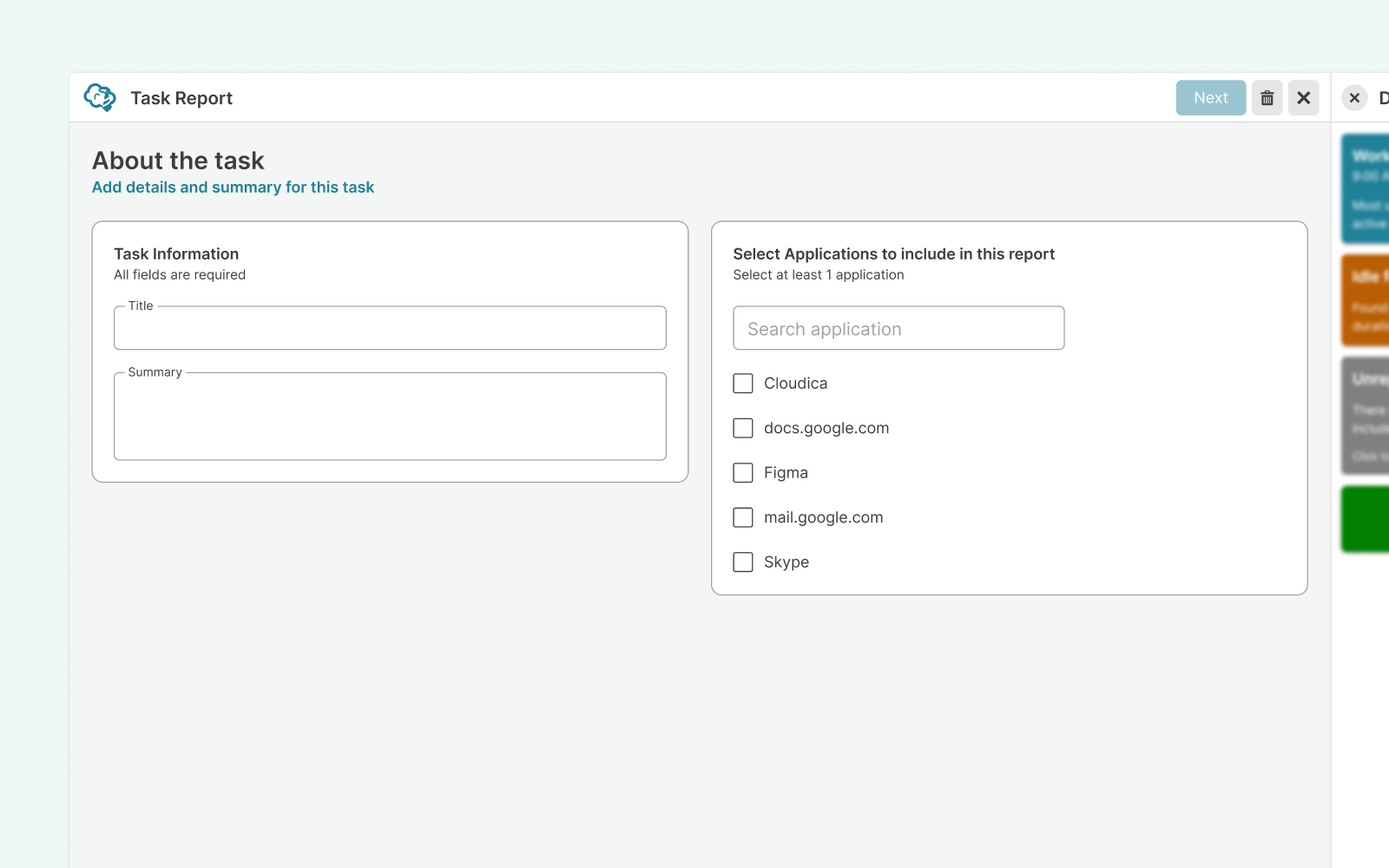Click 'Select Applications to include in this report'
The image size is (1389, 868).
(893, 254)
